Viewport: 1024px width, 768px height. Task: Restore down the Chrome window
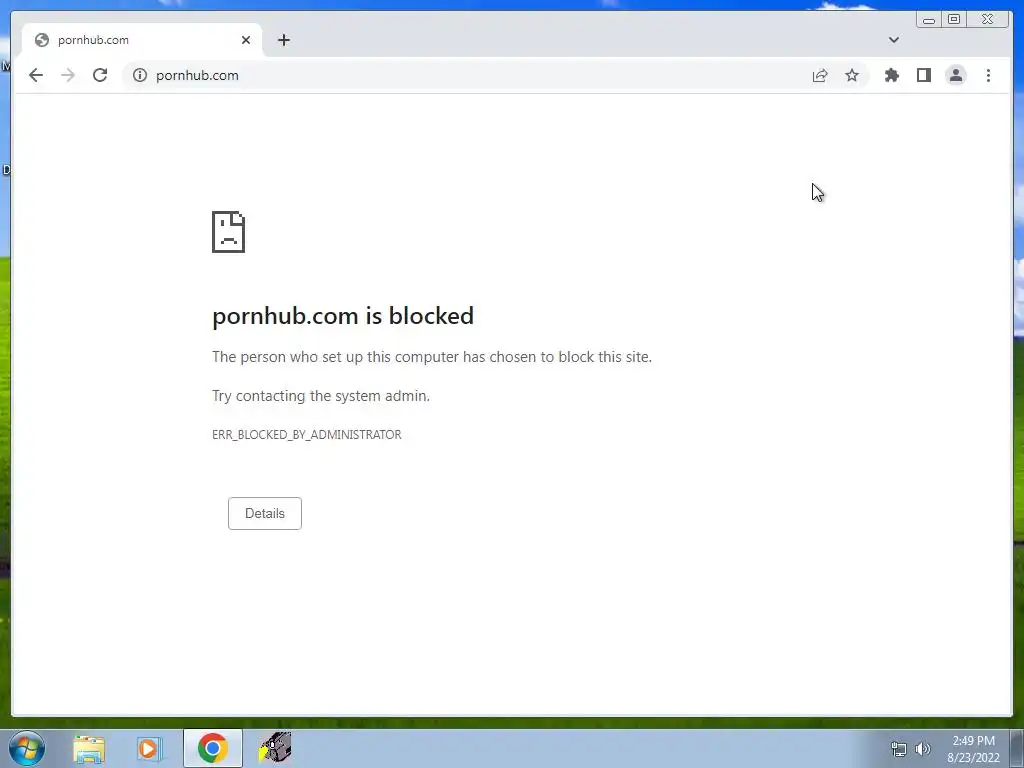point(954,20)
